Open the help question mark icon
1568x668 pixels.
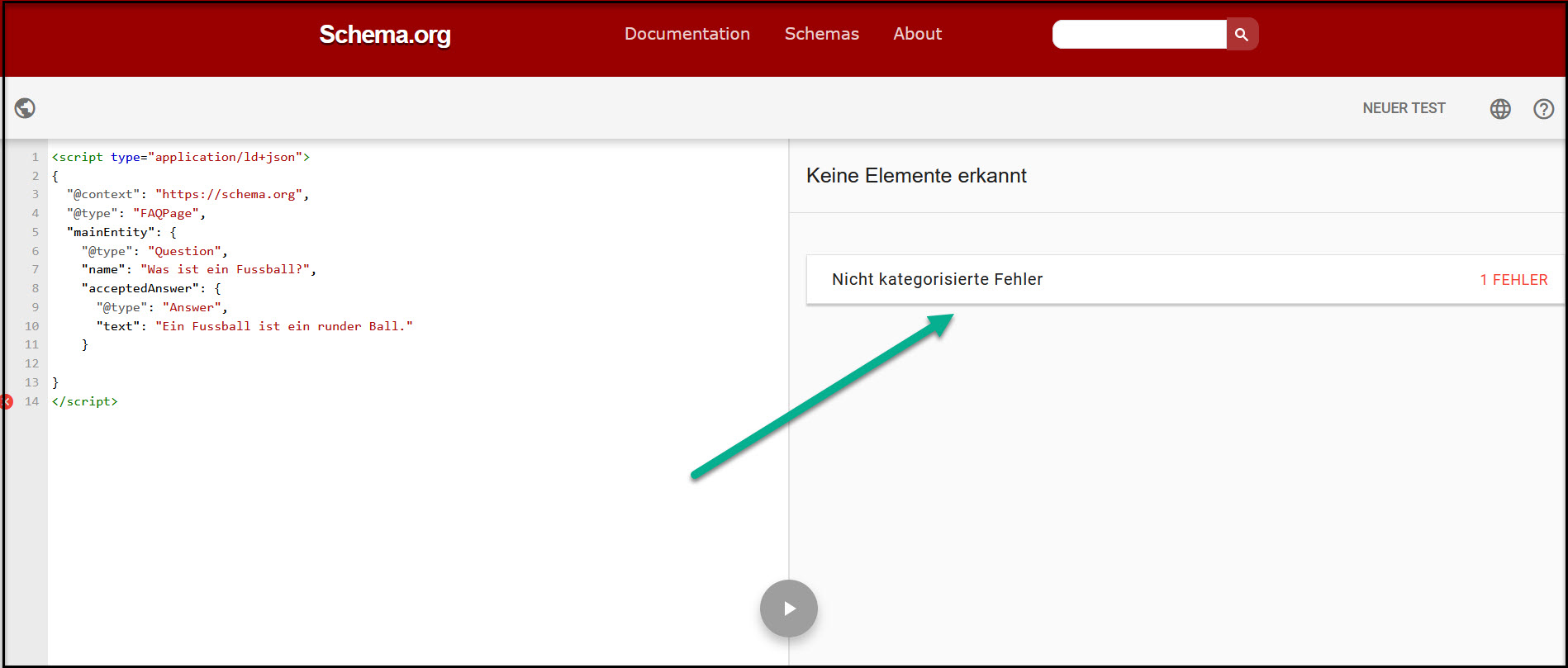[x=1543, y=108]
